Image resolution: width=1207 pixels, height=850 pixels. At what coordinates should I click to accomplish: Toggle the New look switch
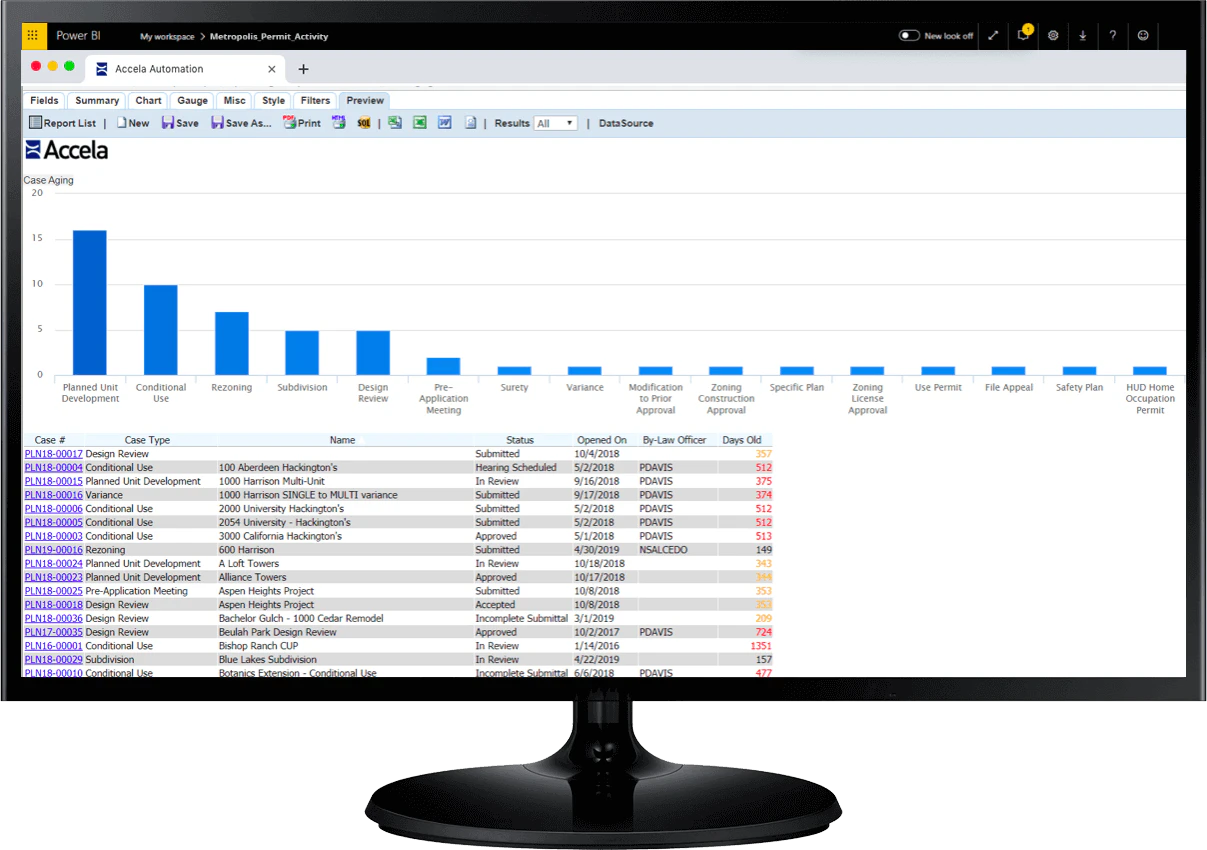(x=908, y=35)
